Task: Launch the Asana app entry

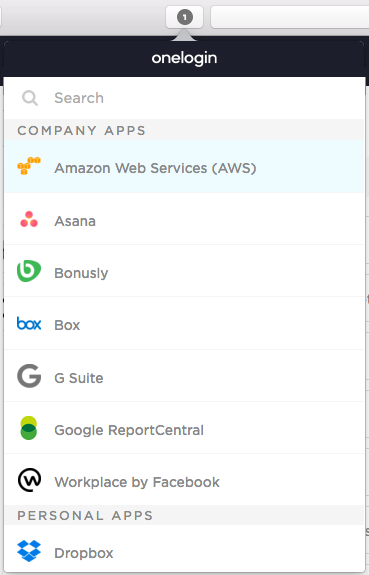Action: (x=184, y=219)
